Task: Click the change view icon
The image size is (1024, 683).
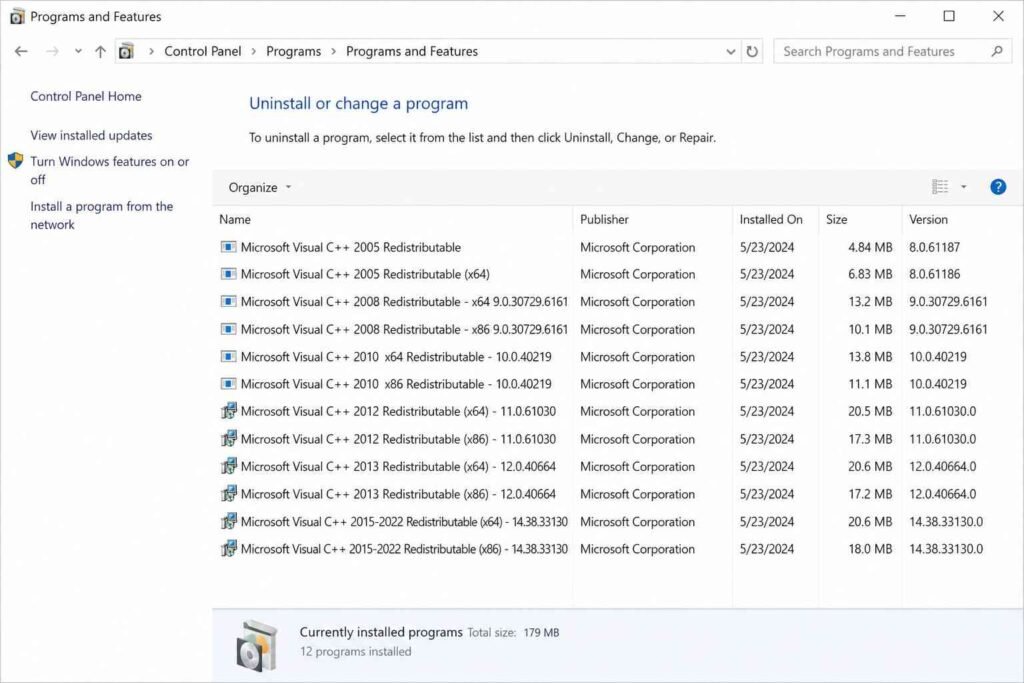Action: pyautogui.click(x=940, y=187)
